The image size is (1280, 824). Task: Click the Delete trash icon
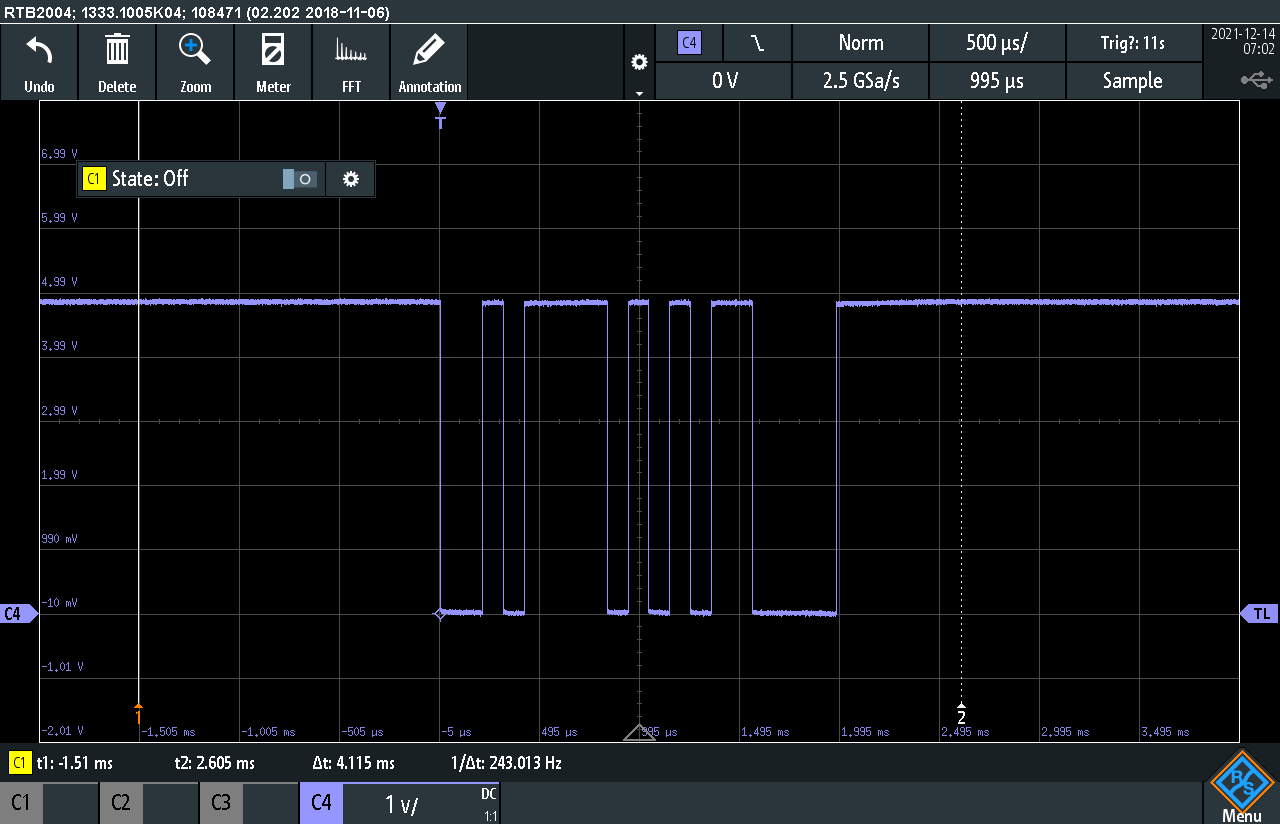117,62
